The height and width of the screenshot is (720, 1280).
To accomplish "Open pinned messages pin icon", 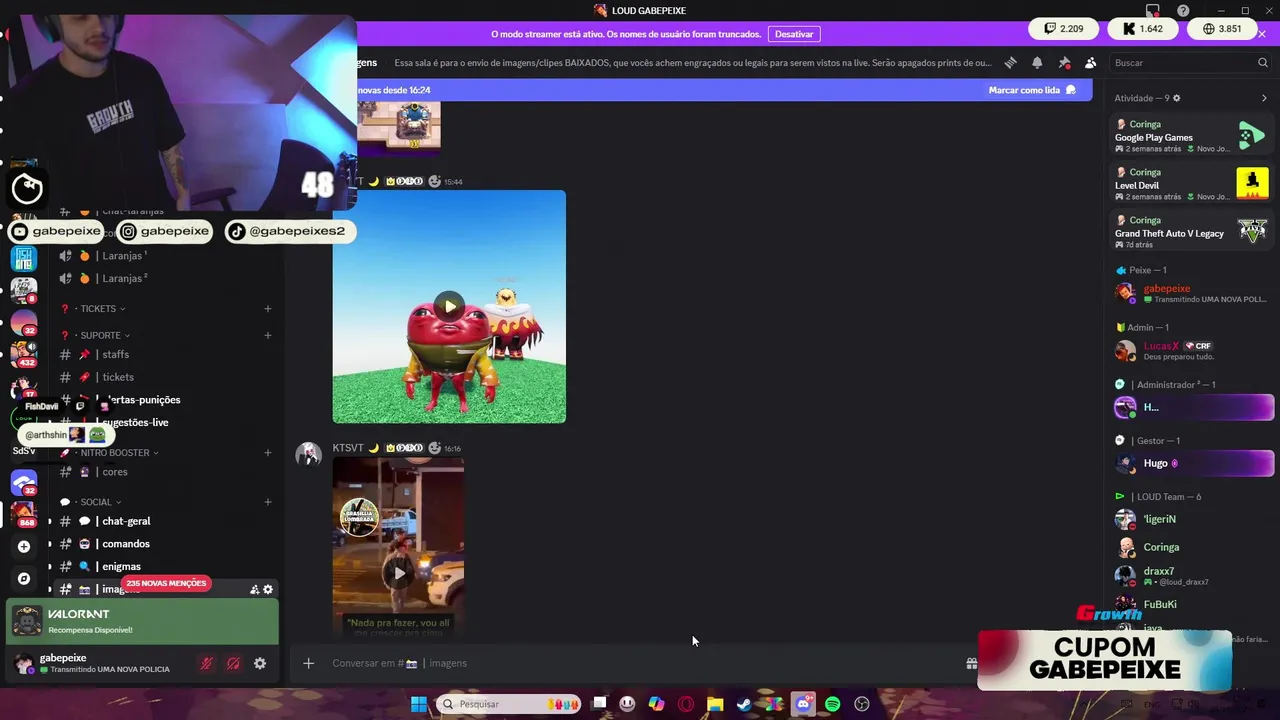I will click(x=1064, y=62).
